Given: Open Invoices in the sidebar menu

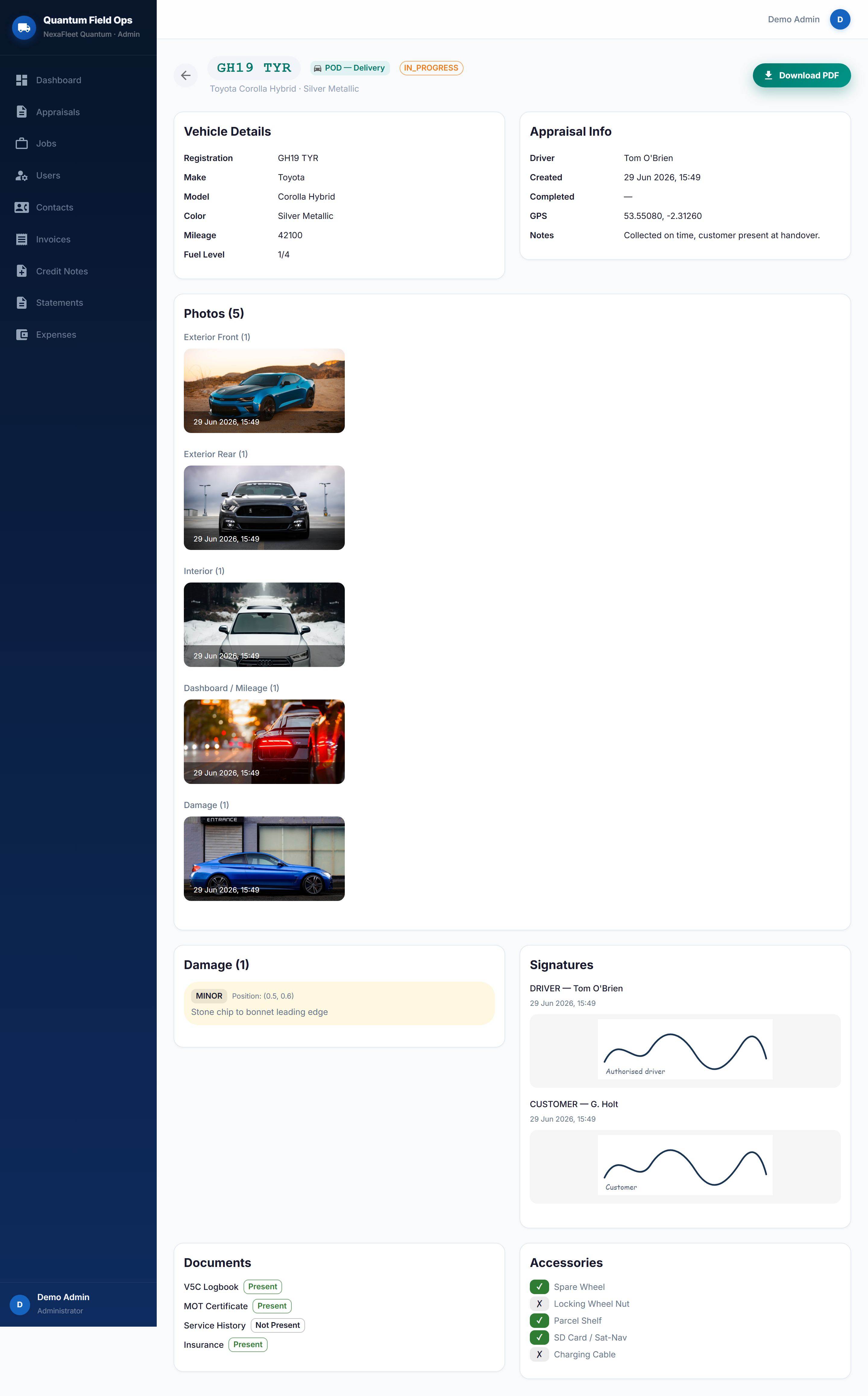Looking at the screenshot, I should coord(78,239).
